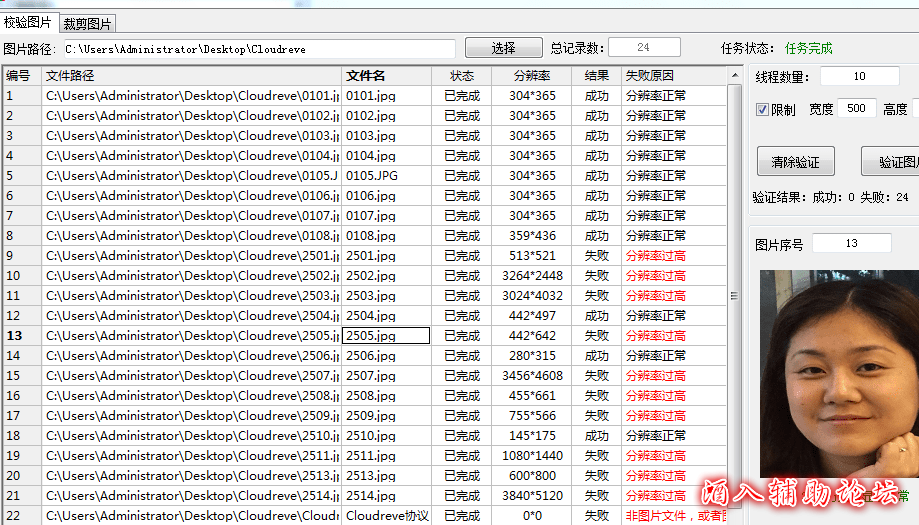
Task: Edit the 宽度 field value 500
Action: 857,108
